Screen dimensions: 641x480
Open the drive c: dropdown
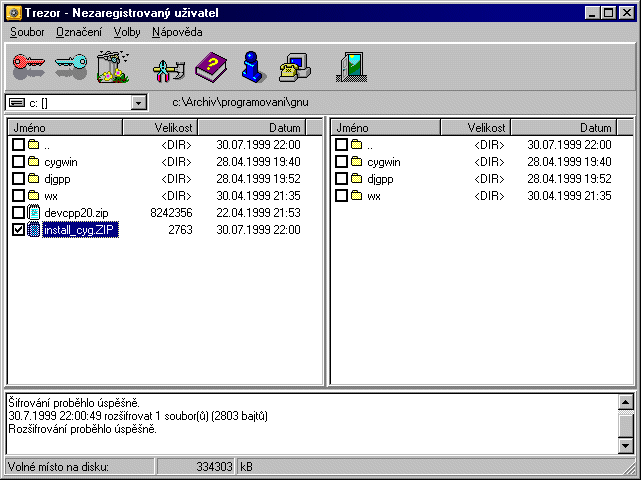point(138,103)
